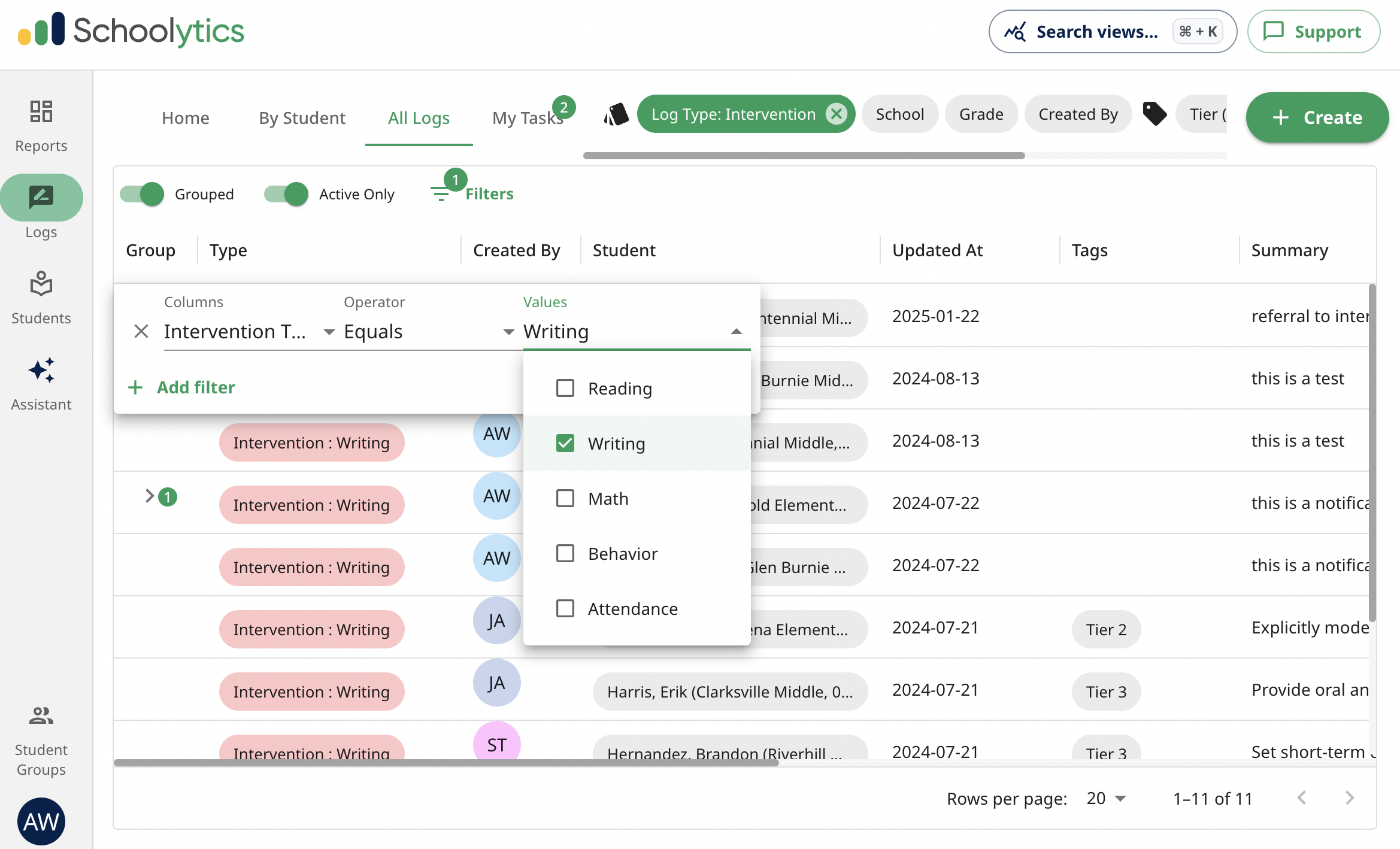This screenshot has width=1400, height=849.
Task: Switch to the My Tasks tab
Action: click(x=528, y=118)
